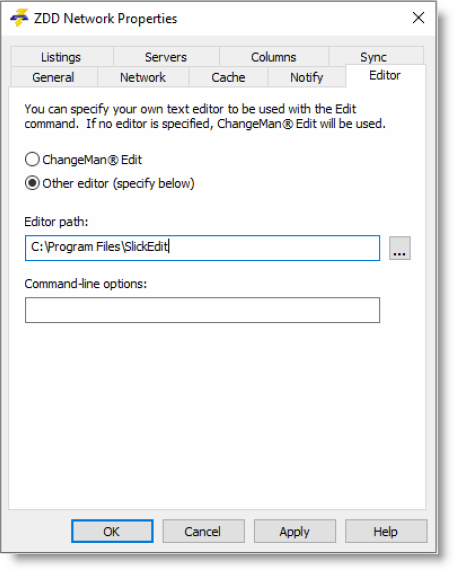This screenshot has width=454, height=570.
Task: Open the General tab
Action: [x=53, y=77]
